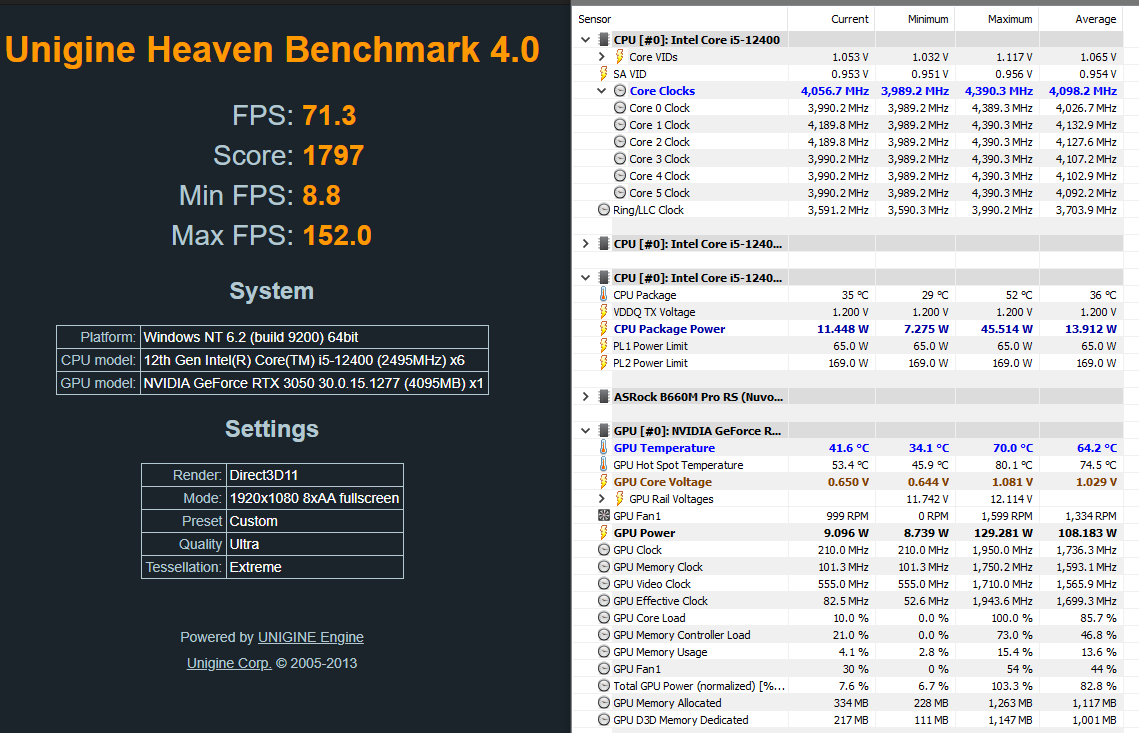Viewport: 1139px width, 733px height.
Task: Click the icon beside GPU Memory Clock
Action: click(604, 567)
